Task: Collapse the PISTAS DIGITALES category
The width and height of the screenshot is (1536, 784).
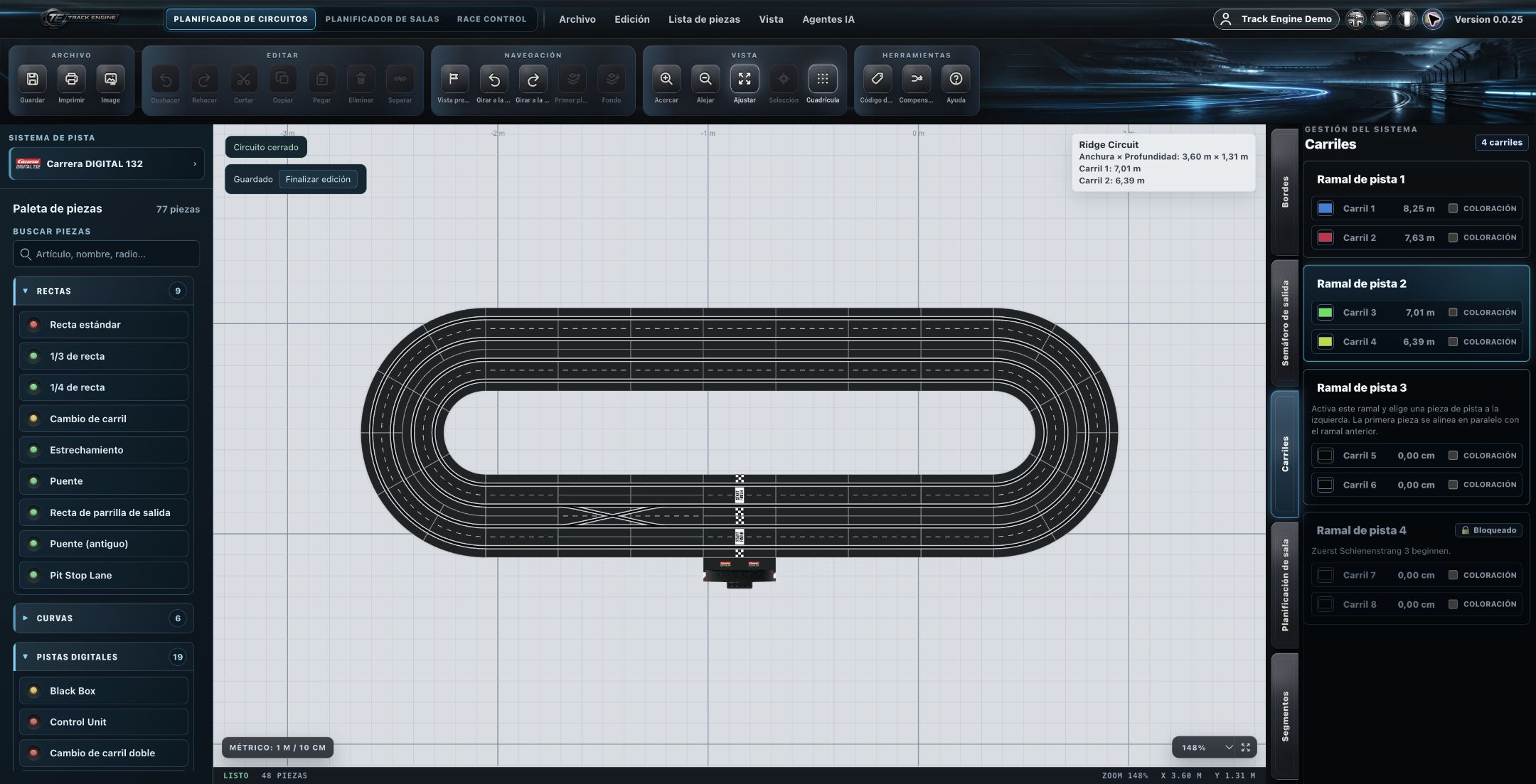Action: coord(104,657)
